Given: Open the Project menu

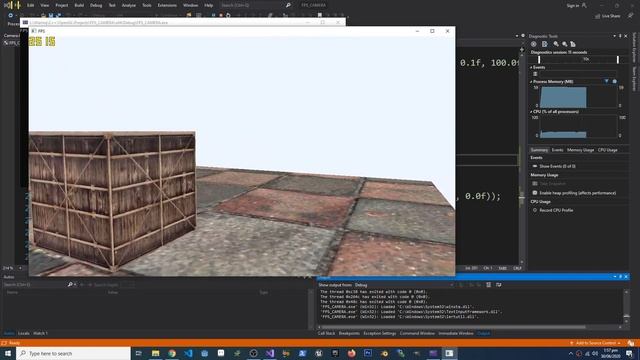Looking at the screenshot, I should click(62, 5).
